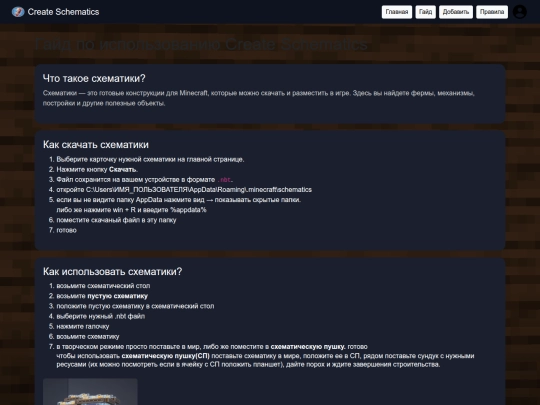Image resolution: width=540 pixels, height=405 pixels.
Task: Click the 'готово' step in download list
Action: [x=66, y=230]
